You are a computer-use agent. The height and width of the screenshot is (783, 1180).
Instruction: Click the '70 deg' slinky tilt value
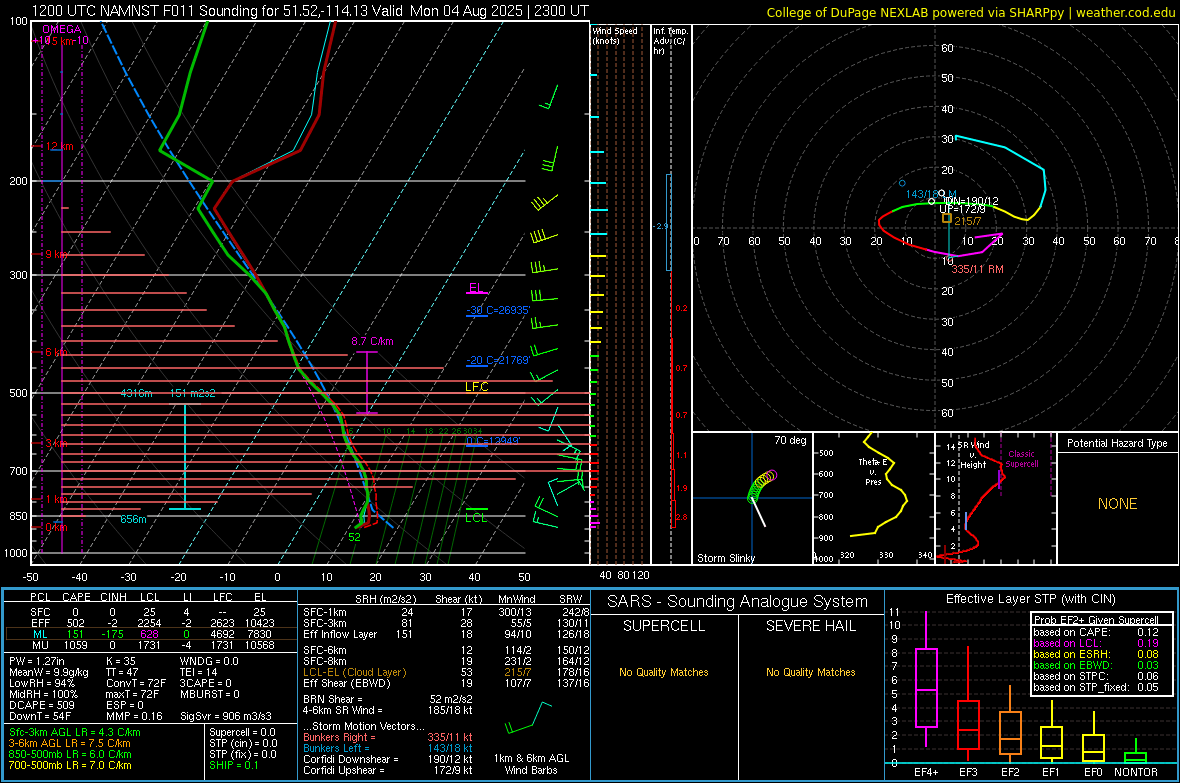[x=790, y=440]
